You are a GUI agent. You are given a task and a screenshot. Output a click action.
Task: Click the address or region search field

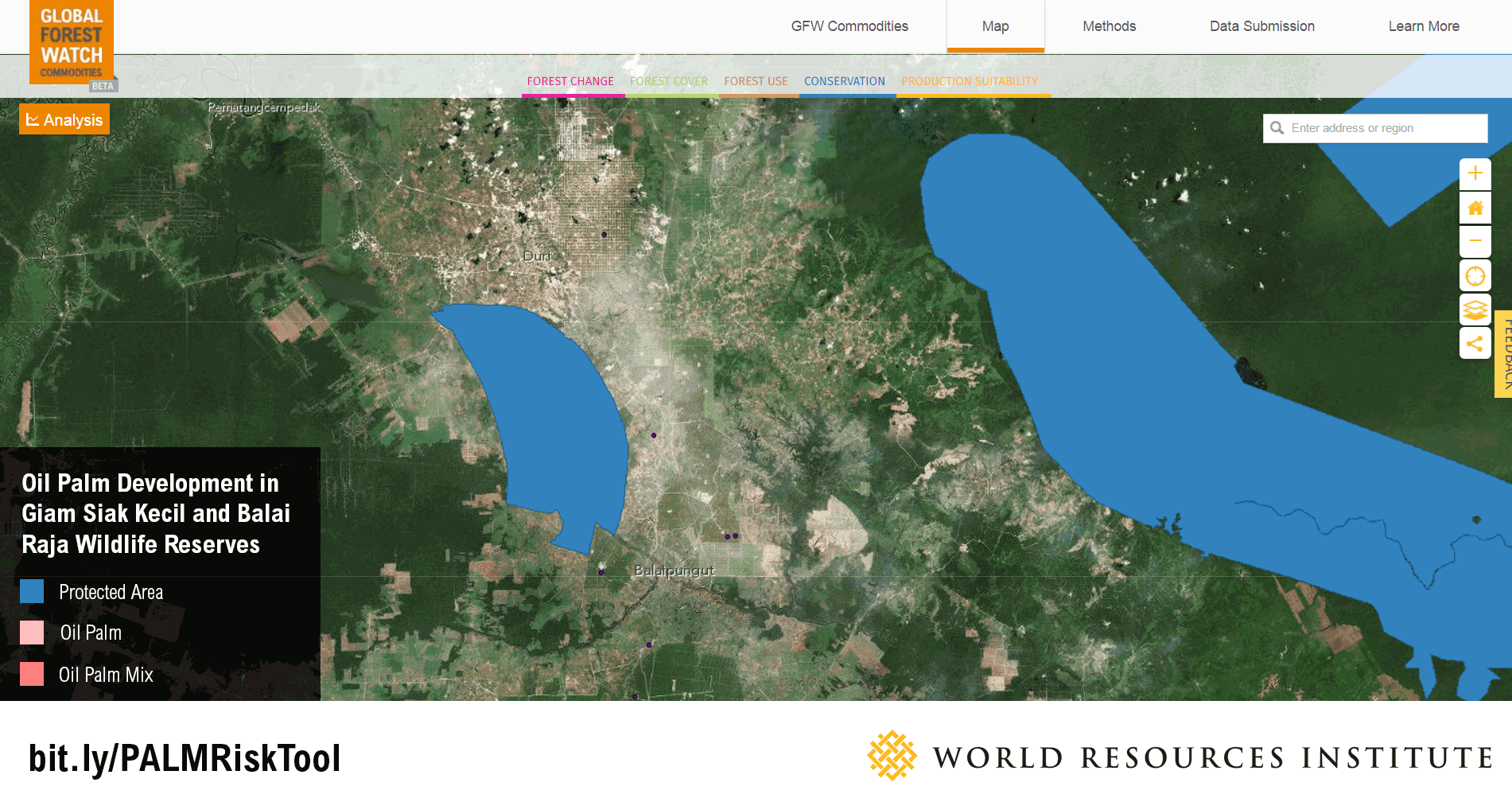coord(1375,128)
